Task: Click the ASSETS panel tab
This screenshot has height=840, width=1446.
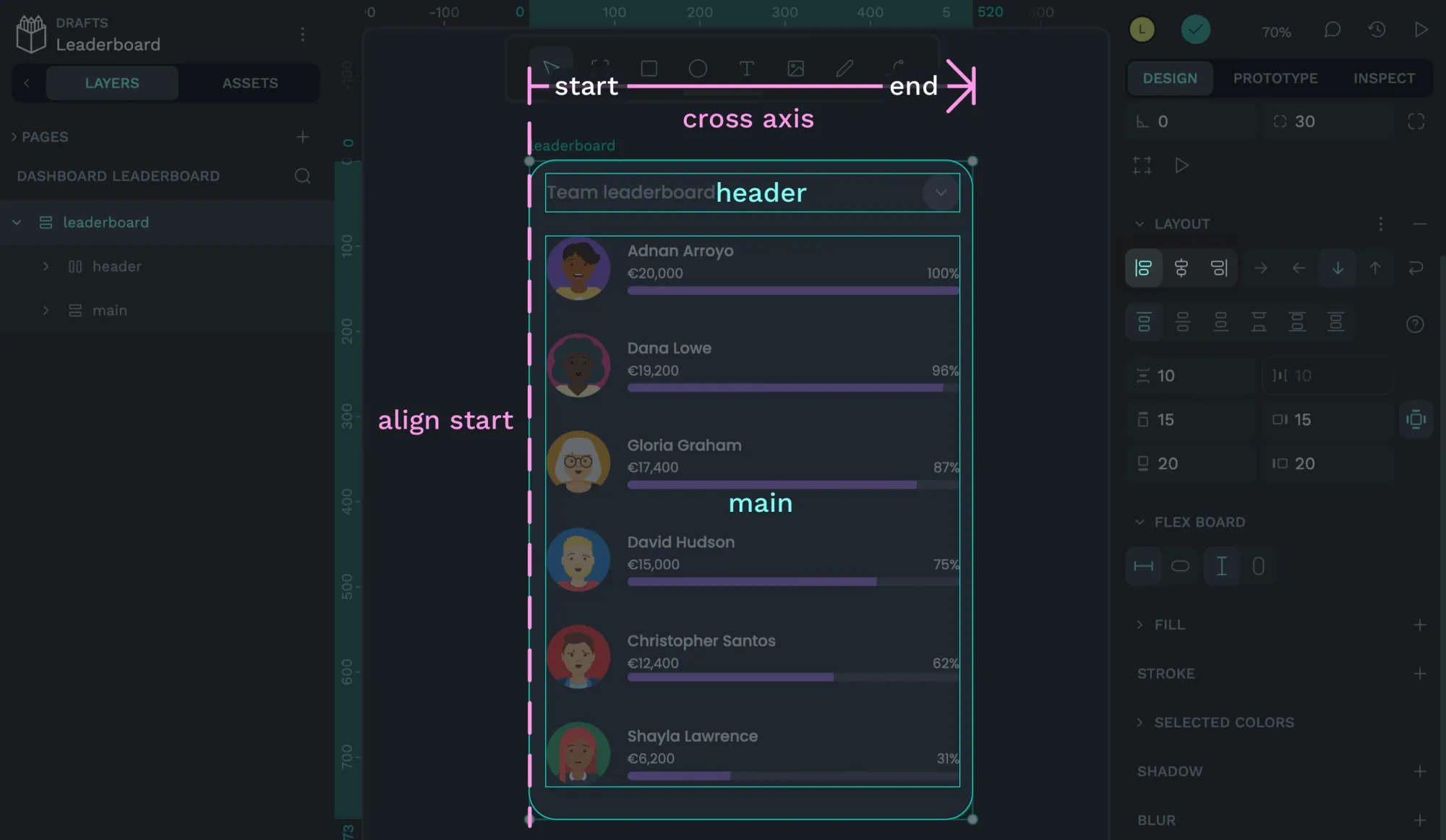Action: (249, 83)
